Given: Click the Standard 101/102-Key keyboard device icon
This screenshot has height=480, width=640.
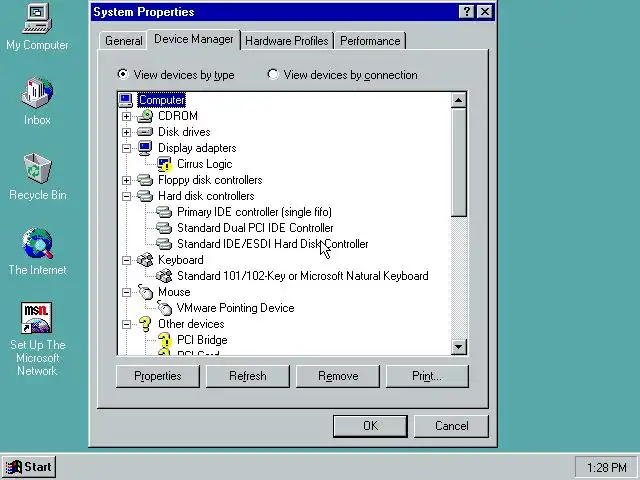Looking at the screenshot, I should point(164,276).
